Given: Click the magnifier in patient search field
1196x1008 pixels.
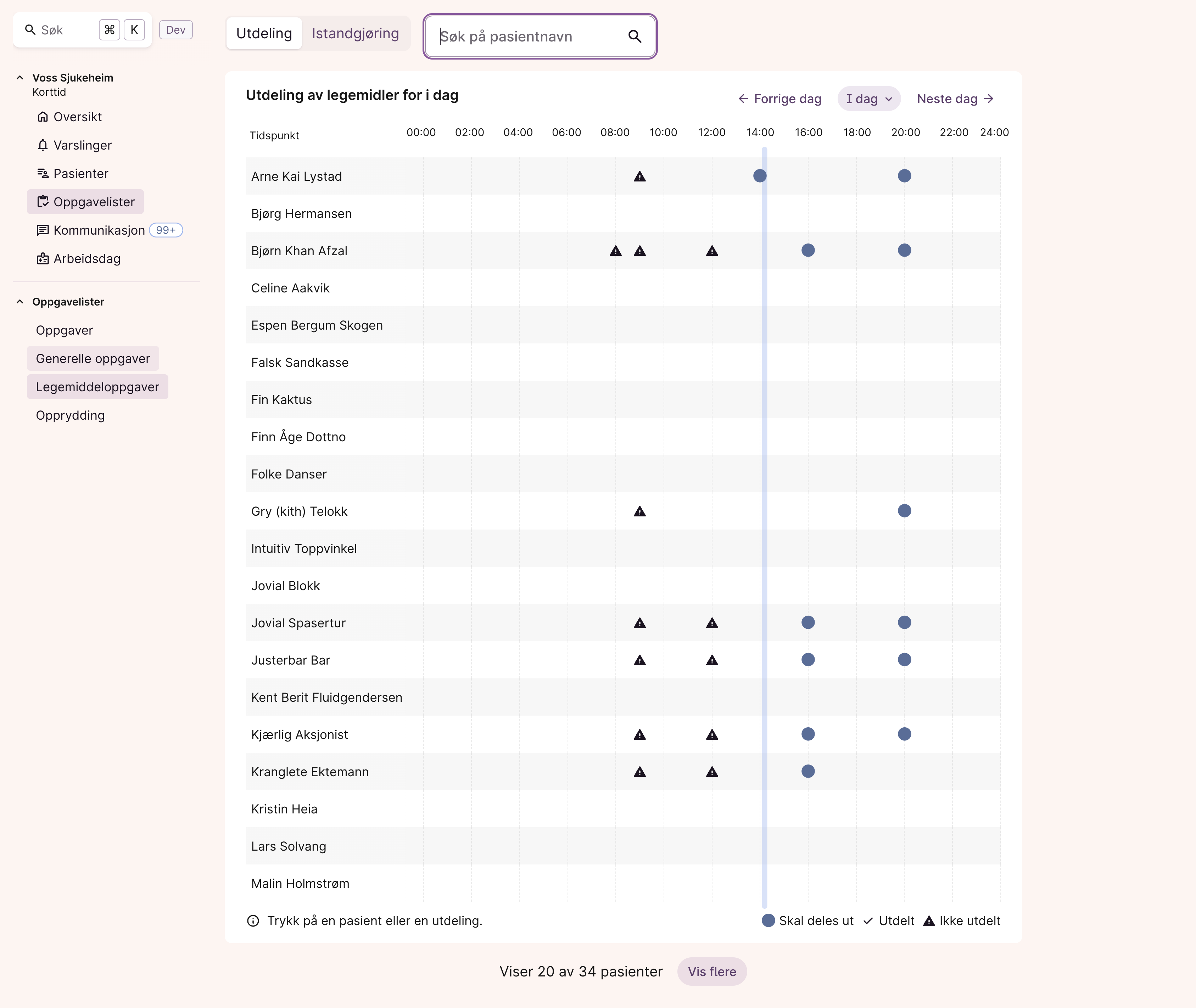Looking at the screenshot, I should tap(635, 37).
